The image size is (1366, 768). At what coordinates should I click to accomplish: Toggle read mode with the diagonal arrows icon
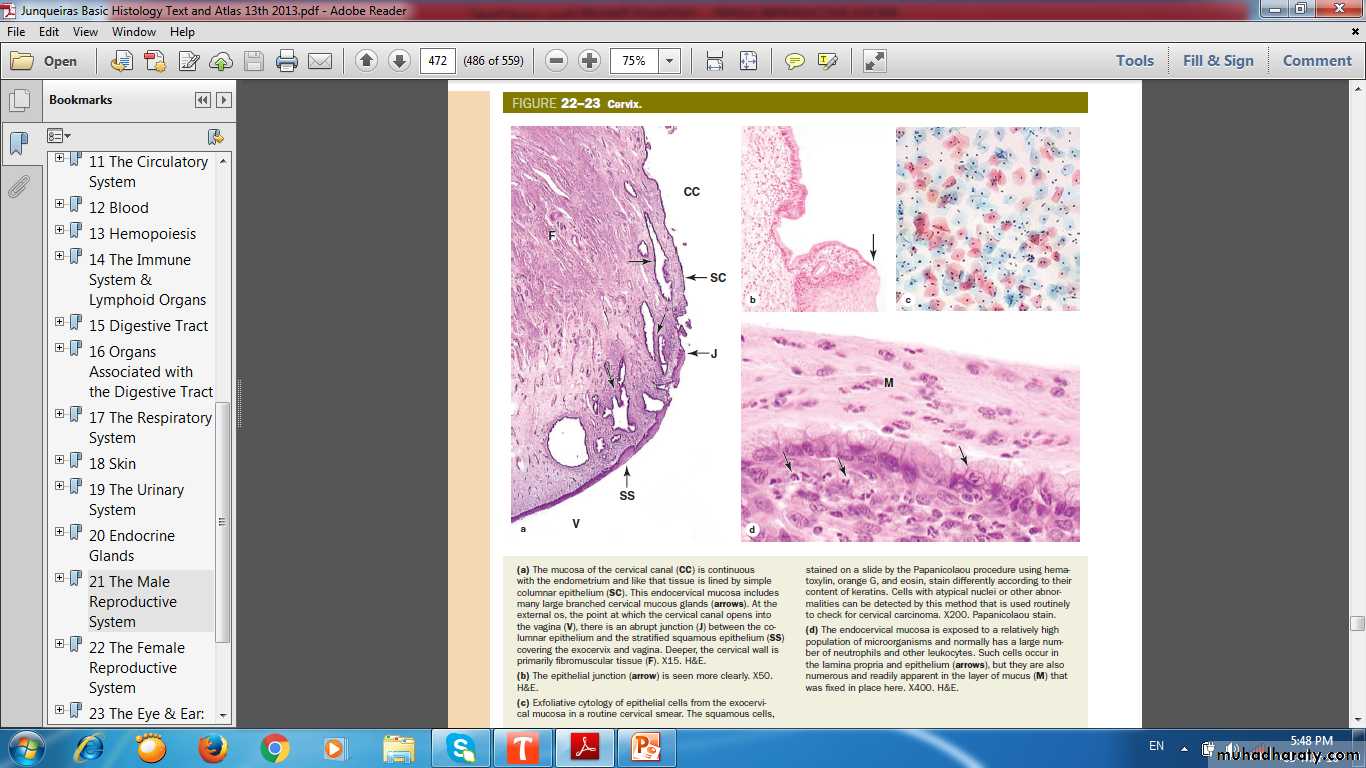[874, 61]
